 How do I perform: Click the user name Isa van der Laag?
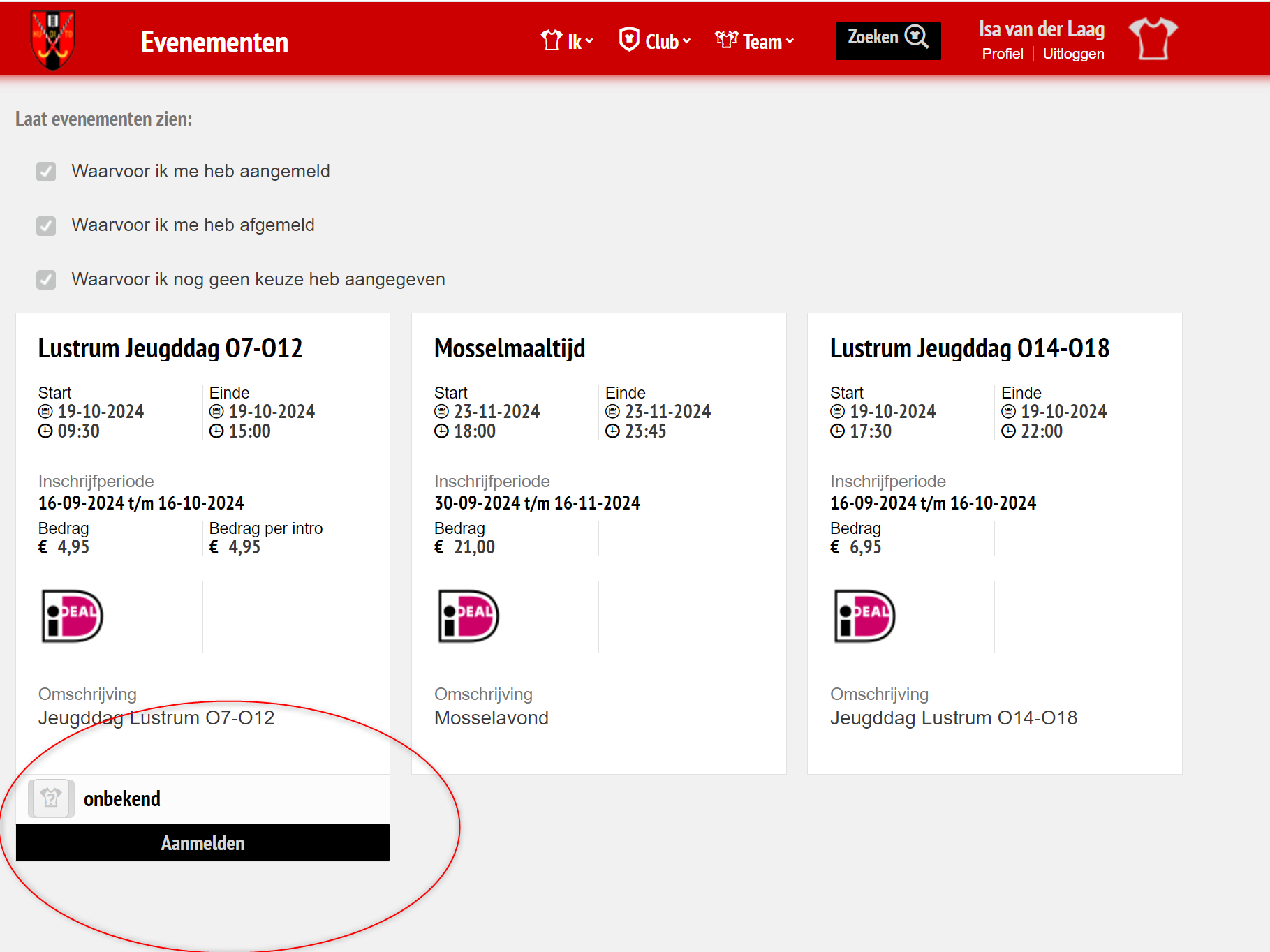[x=1042, y=29]
